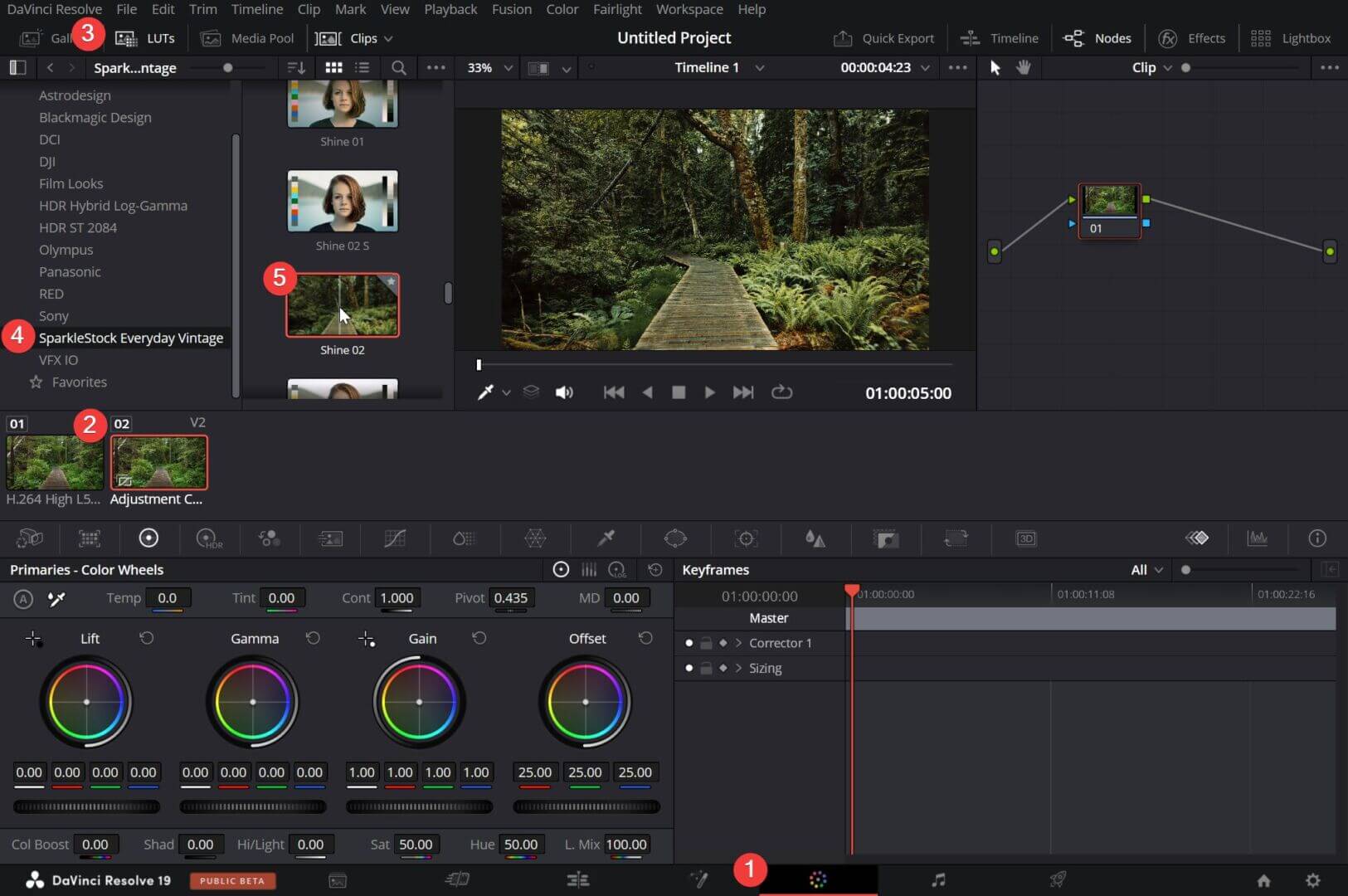Select the Shine 02 LUT thumbnail
1348x896 pixels.
[343, 305]
